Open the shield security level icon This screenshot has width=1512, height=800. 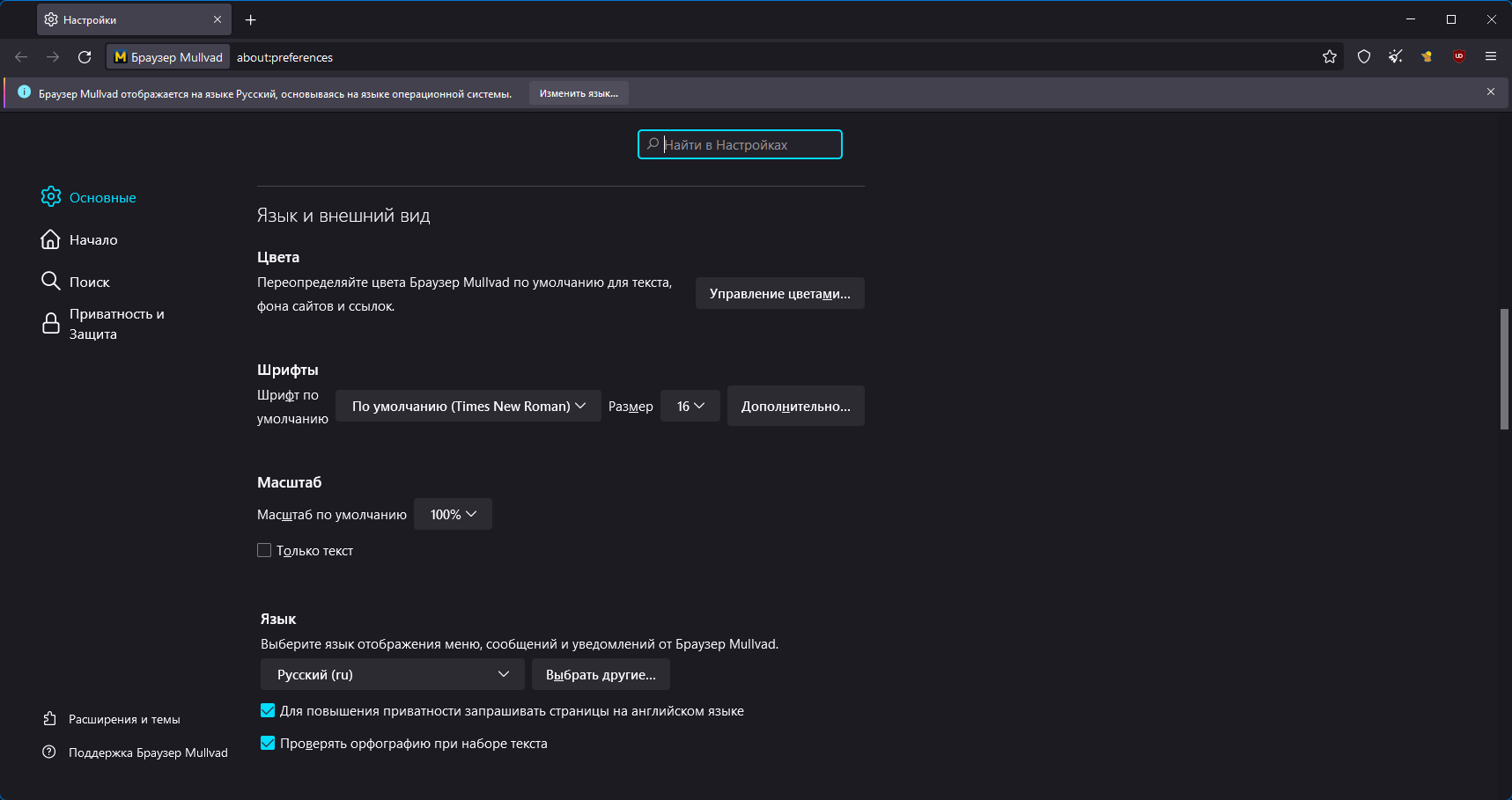point(1364,57)
